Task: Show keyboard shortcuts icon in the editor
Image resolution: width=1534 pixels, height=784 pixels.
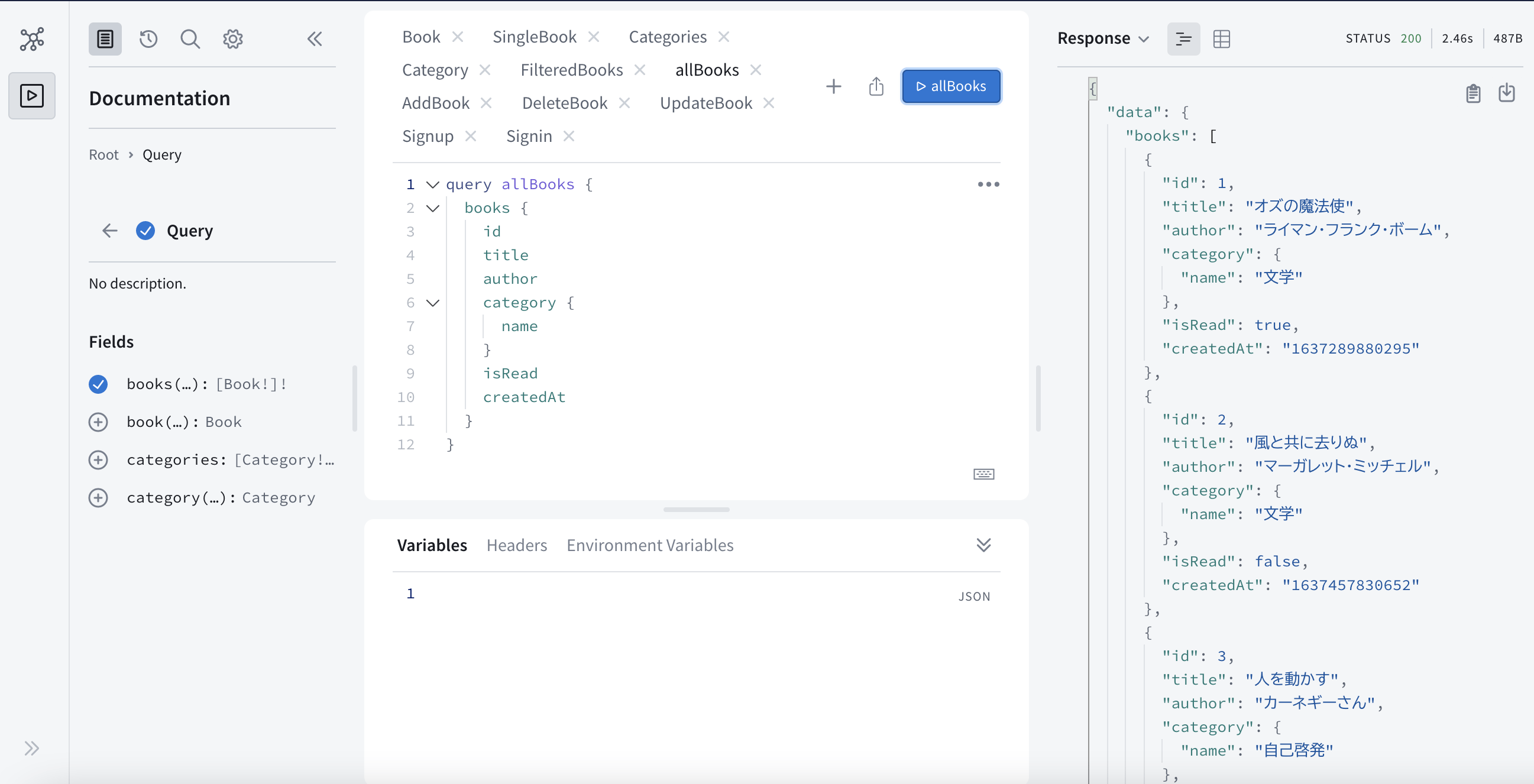Action: tap(984, 474)
